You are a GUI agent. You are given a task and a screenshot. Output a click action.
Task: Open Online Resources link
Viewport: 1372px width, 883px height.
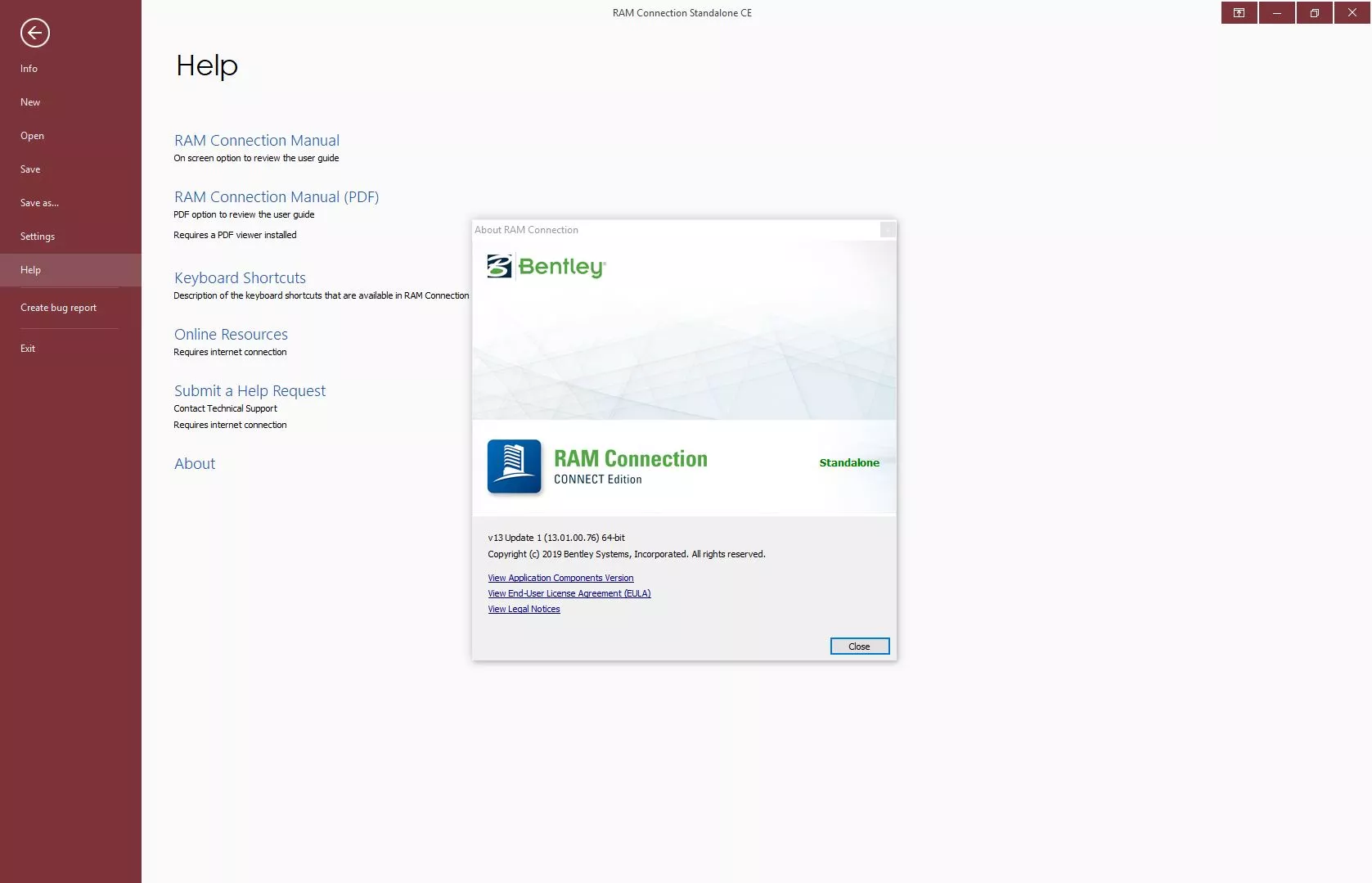tap(231, 335)
